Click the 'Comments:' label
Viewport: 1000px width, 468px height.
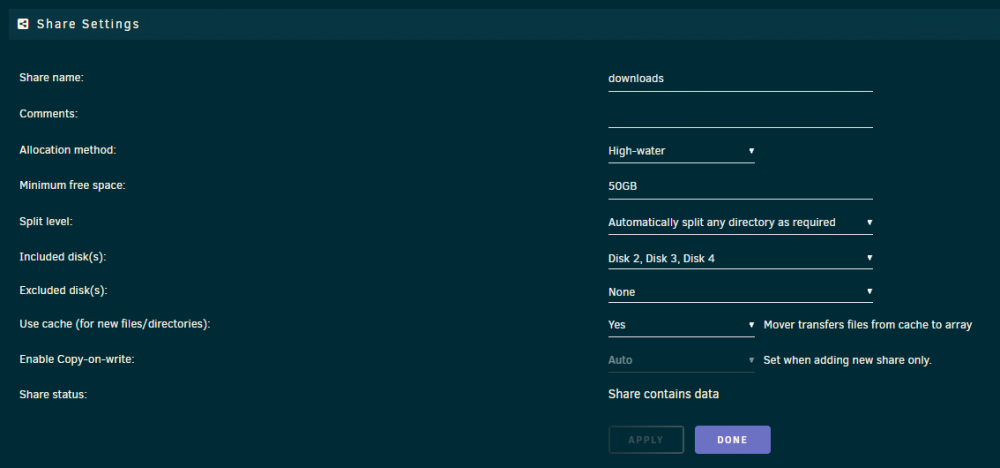[48, 113]
